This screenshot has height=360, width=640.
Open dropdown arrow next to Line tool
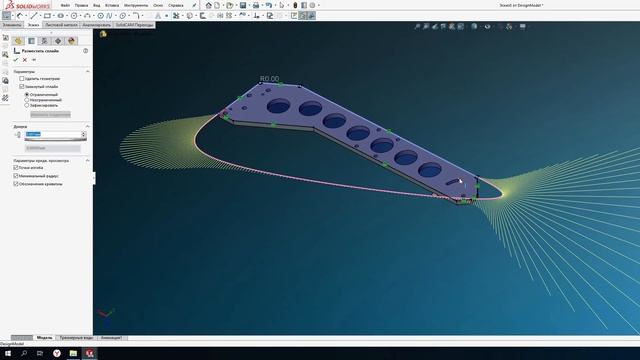tap(40, 16)
